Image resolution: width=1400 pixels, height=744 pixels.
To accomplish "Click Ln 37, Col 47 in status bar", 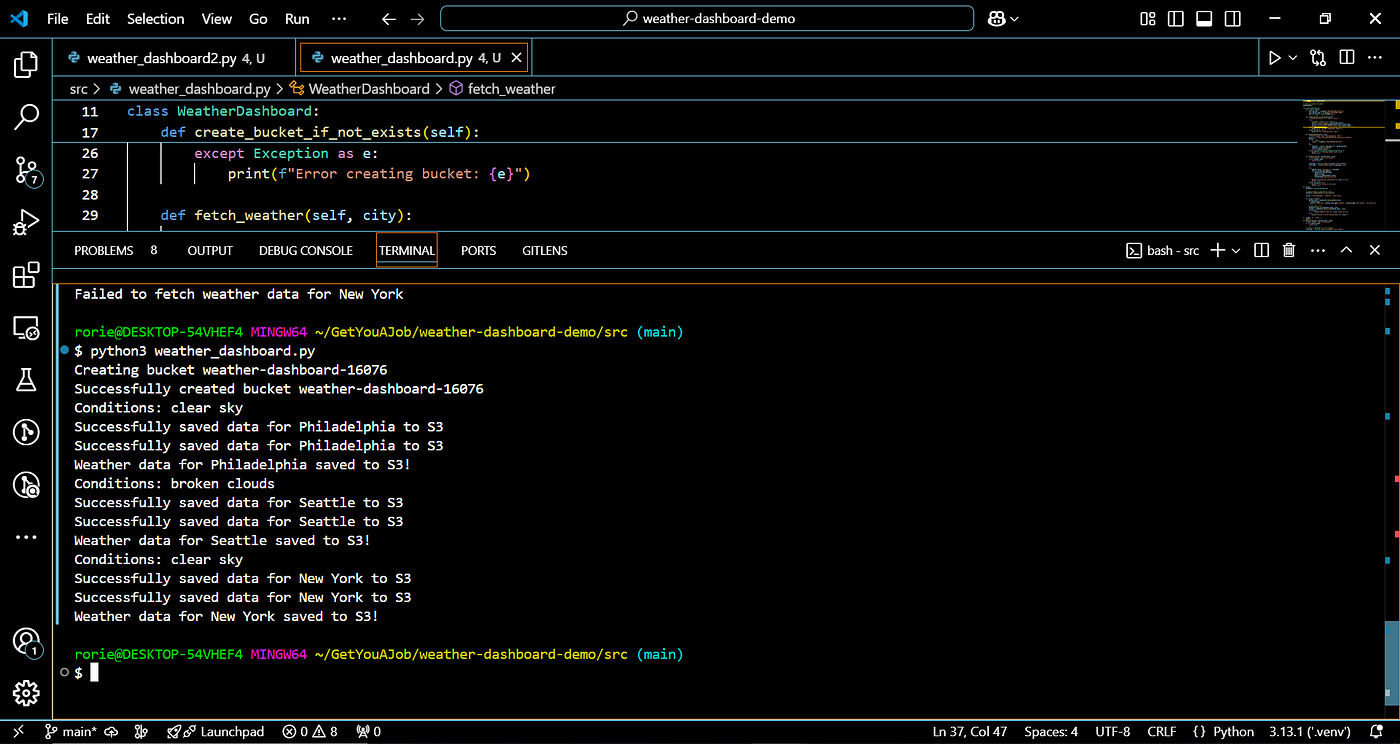I will pos(969,732).
